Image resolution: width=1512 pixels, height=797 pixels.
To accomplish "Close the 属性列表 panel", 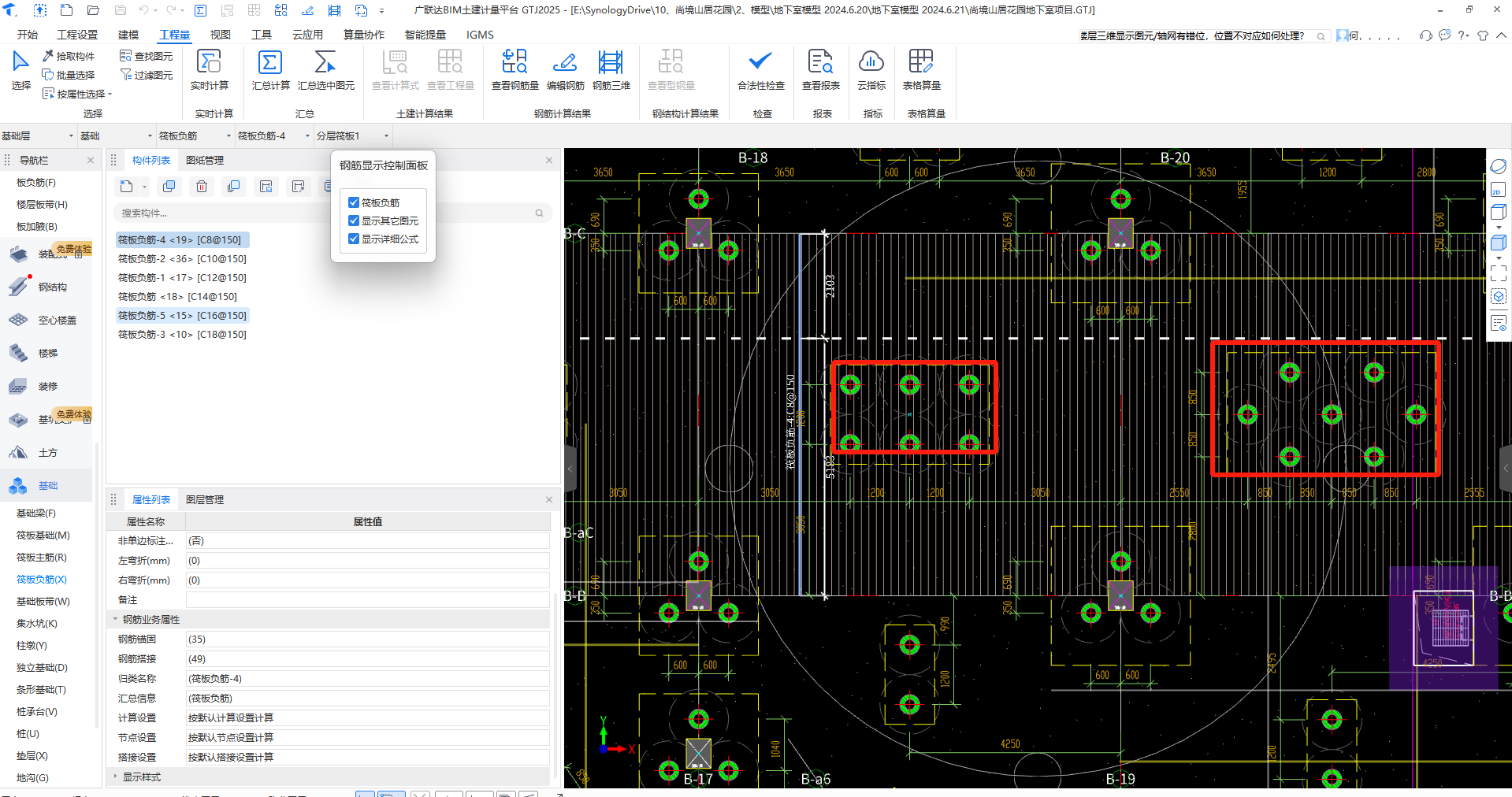I will pos(549,499).
